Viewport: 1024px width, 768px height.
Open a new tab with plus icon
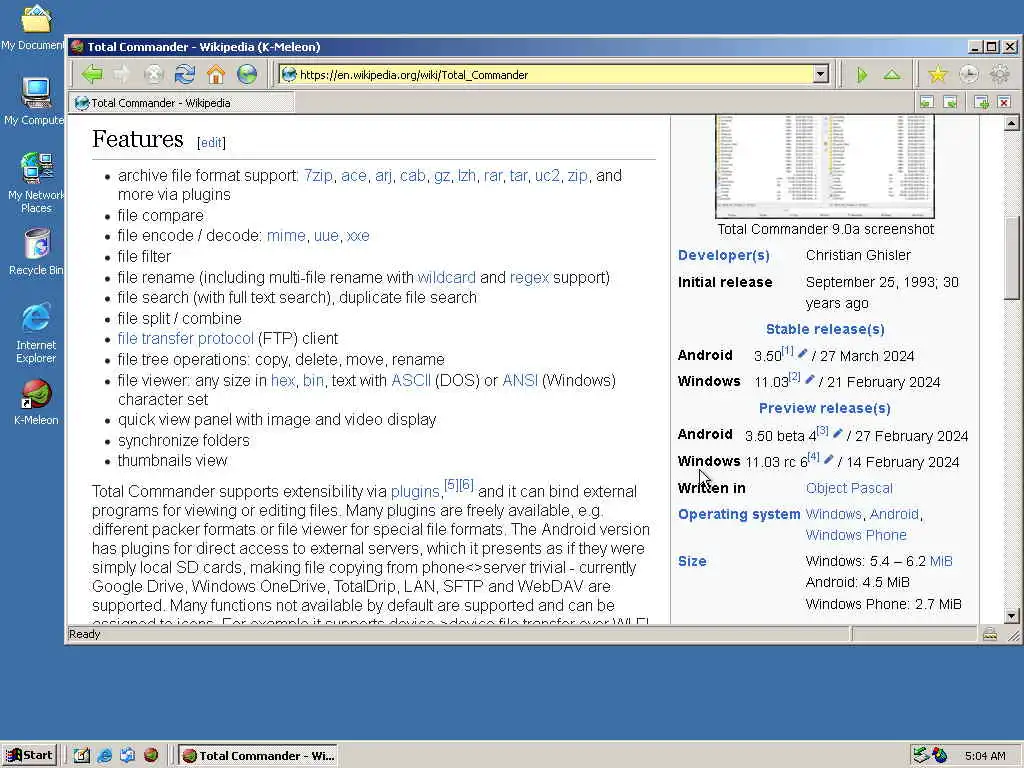pyautogui.click(x=981, y=103)
